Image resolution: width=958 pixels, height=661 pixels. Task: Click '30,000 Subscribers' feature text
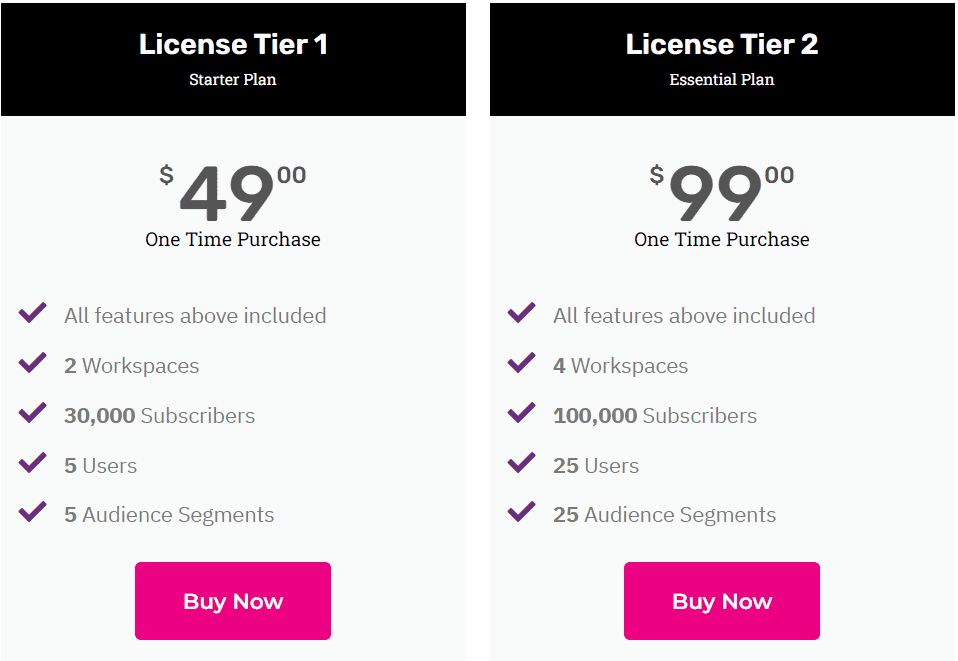tap(160, 416)
